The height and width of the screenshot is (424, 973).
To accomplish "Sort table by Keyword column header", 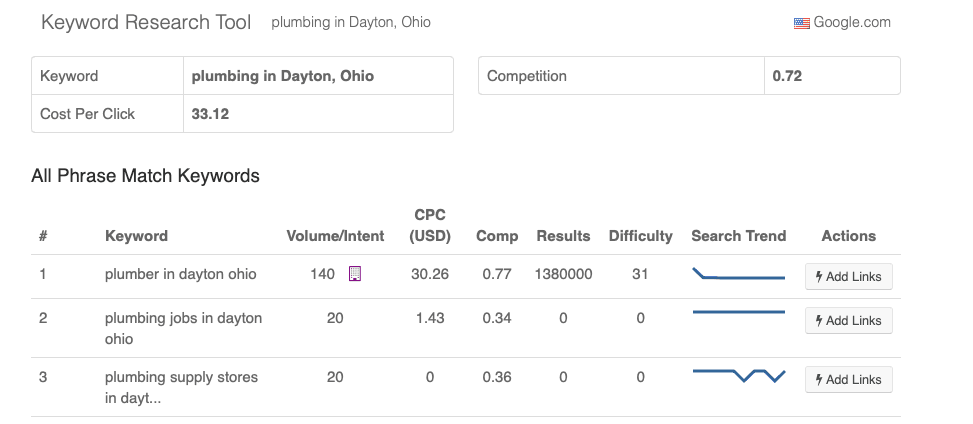I will pos(136,236).
